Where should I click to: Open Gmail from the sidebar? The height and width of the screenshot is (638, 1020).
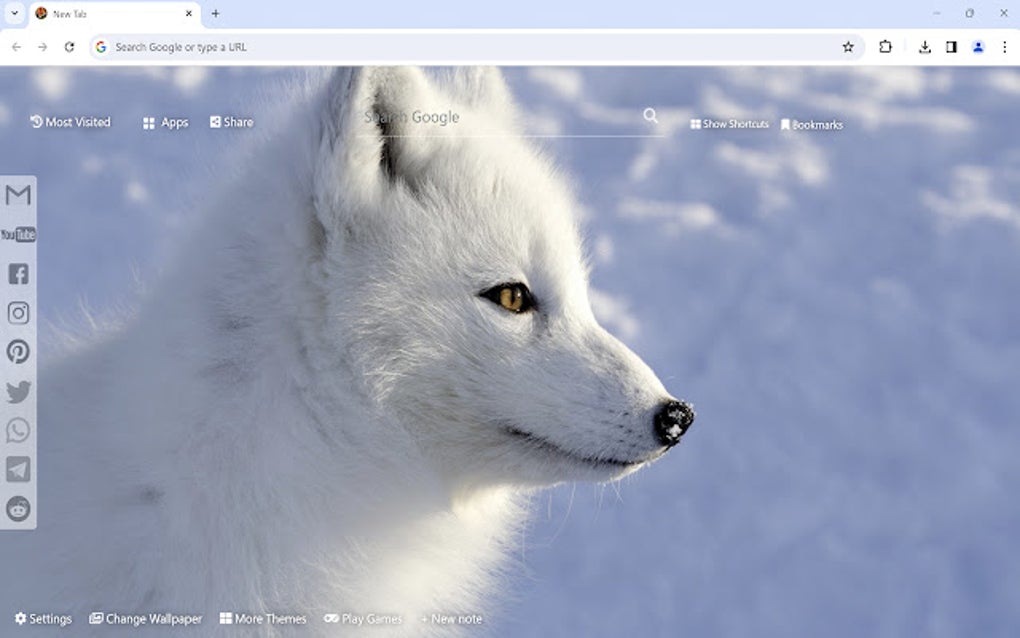tap(18, 196)
